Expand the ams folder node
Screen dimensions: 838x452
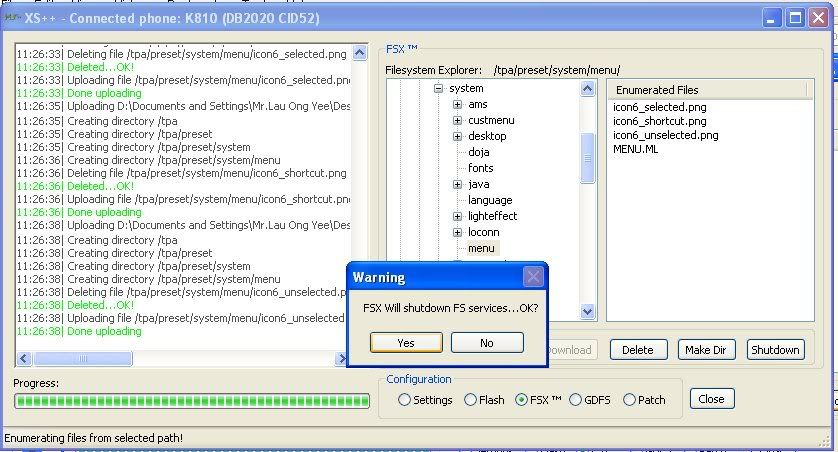pyautogui.click(x=458, y=104)
